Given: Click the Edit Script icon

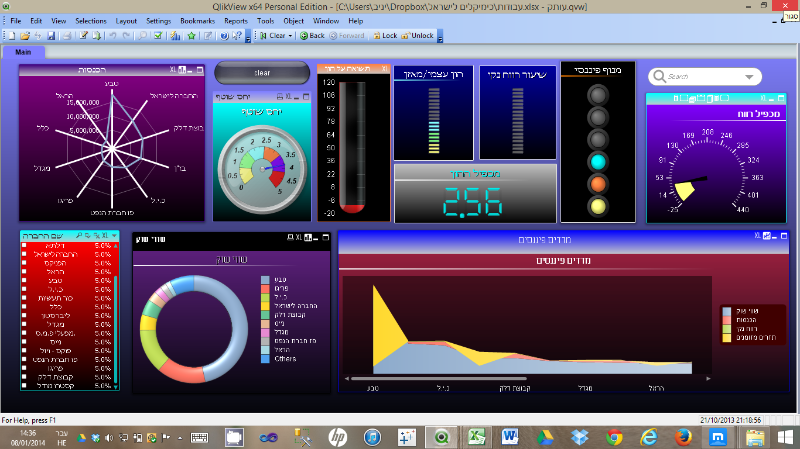Looking at the screenshot, I should 83,36.
